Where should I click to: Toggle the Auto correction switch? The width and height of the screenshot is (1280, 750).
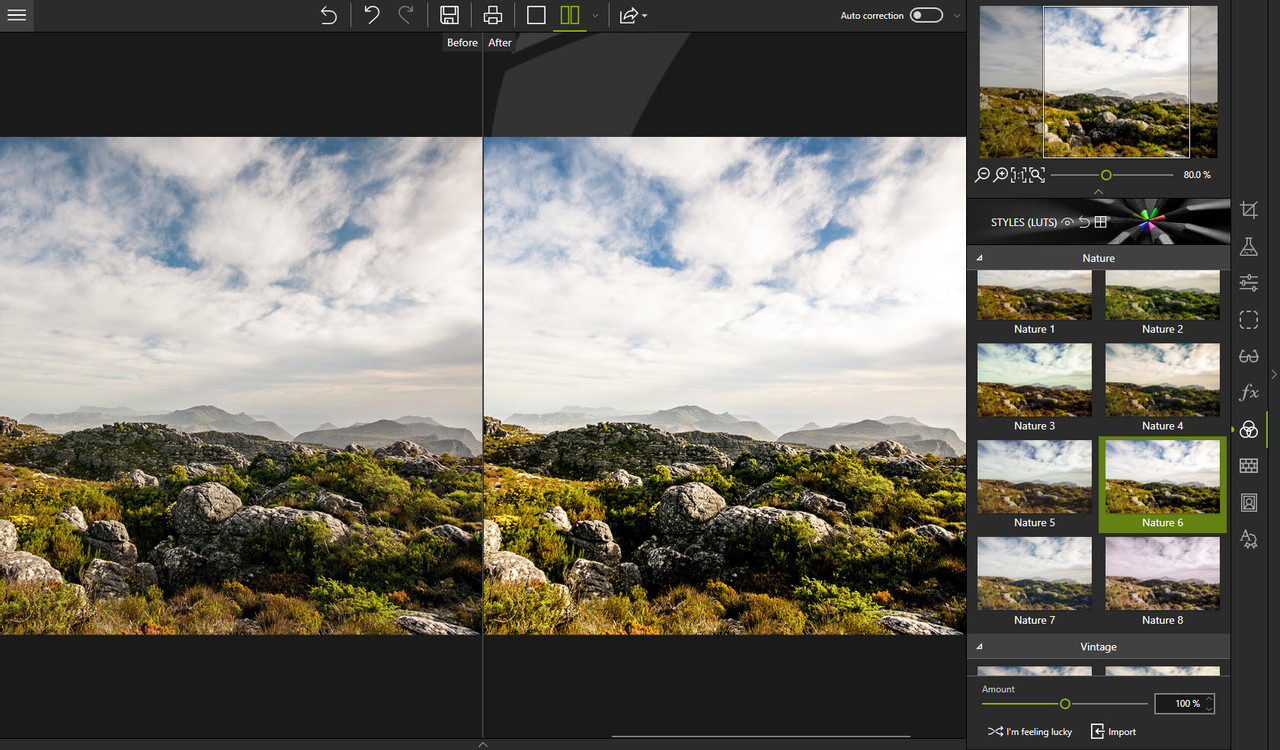pos(926,15)
